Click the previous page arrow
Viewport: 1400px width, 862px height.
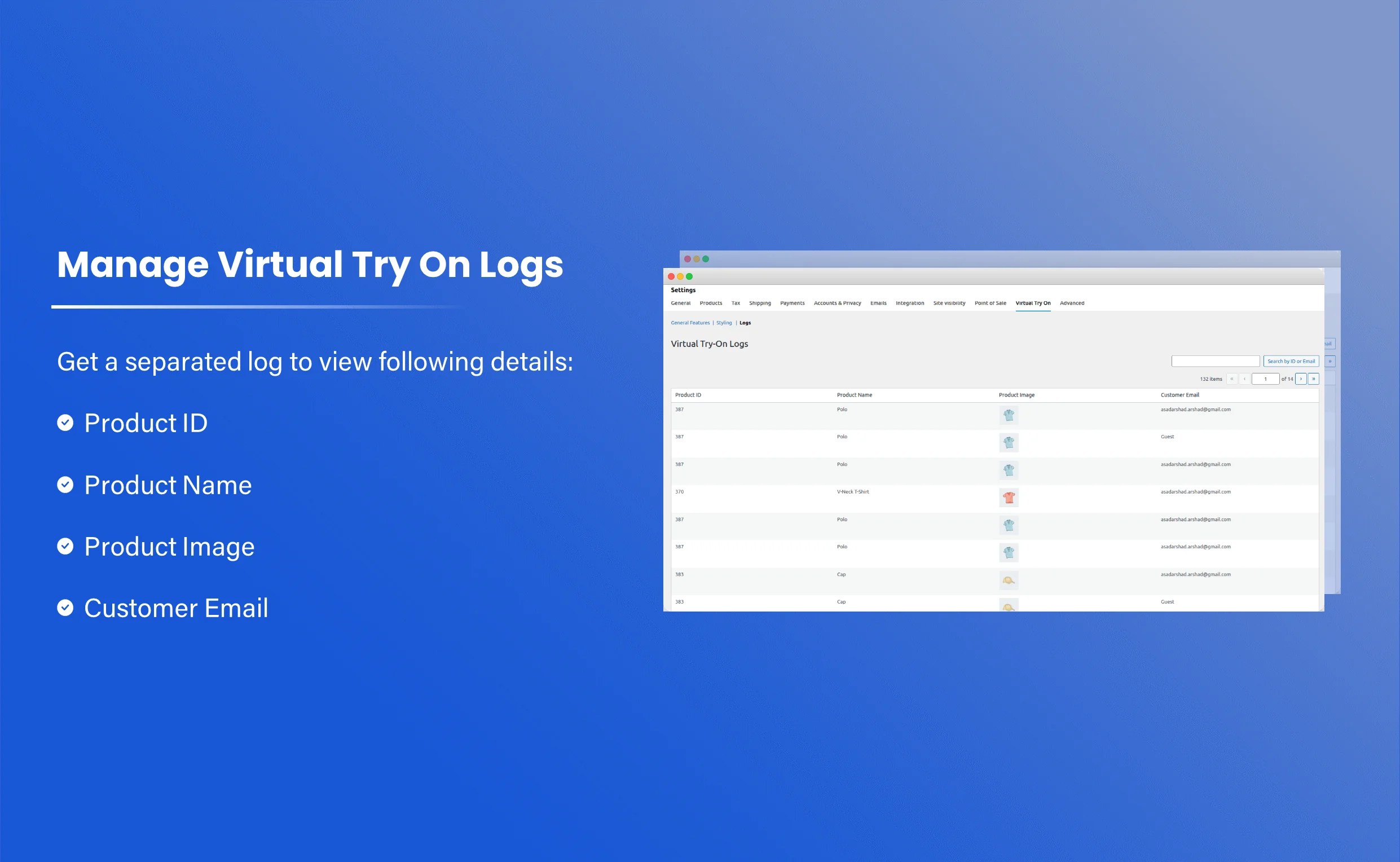1244,379
